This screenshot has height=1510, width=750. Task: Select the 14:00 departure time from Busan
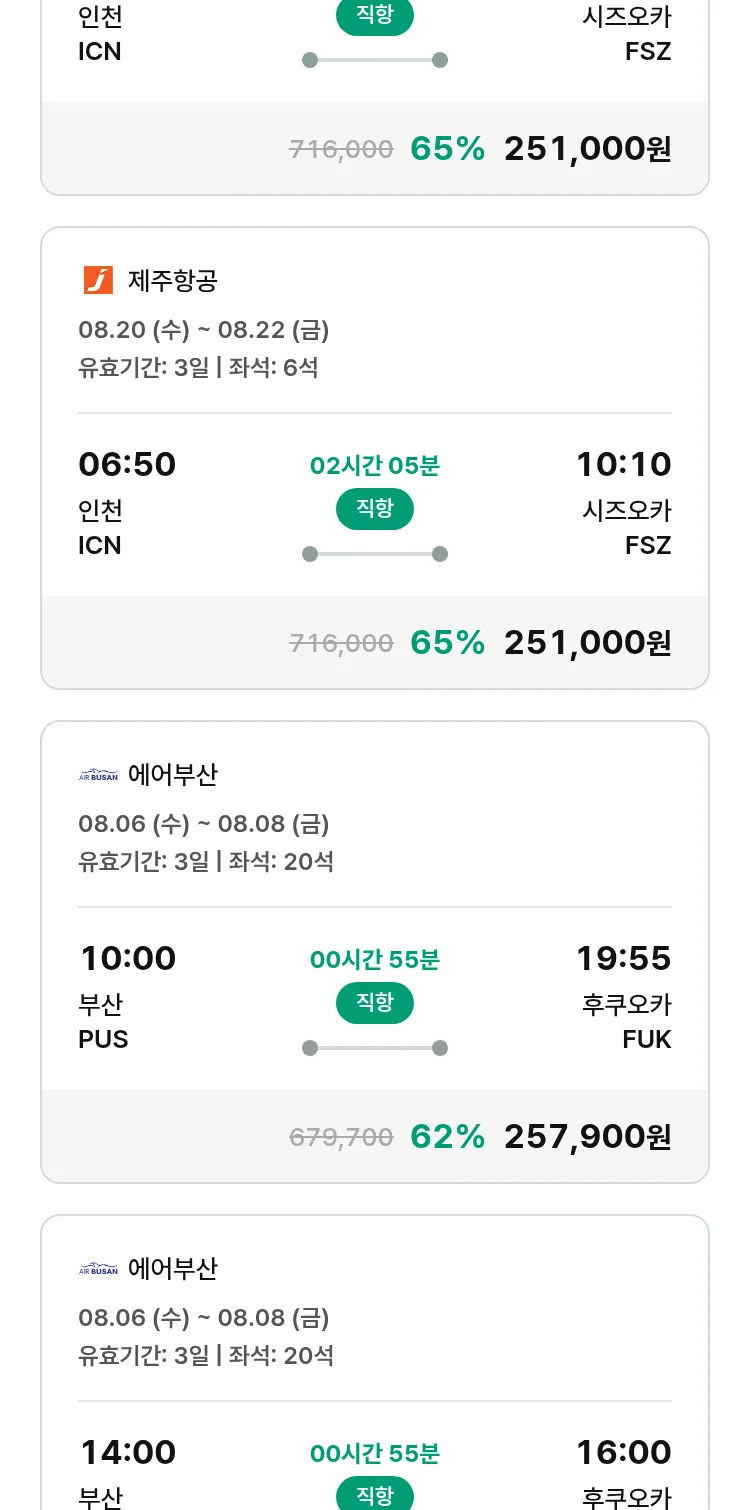pyautogui.click(x=128, y=1452)
